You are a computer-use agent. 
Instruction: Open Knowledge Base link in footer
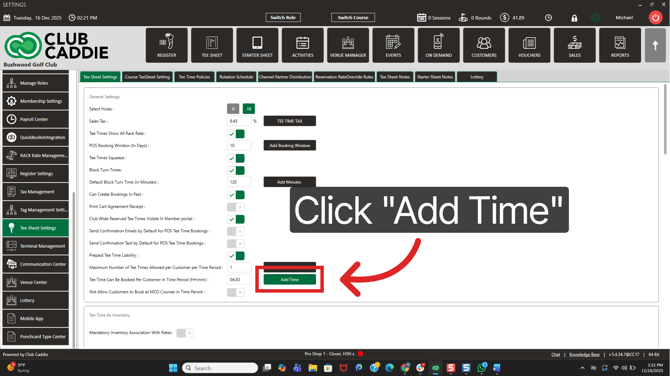tap(584, 355)
